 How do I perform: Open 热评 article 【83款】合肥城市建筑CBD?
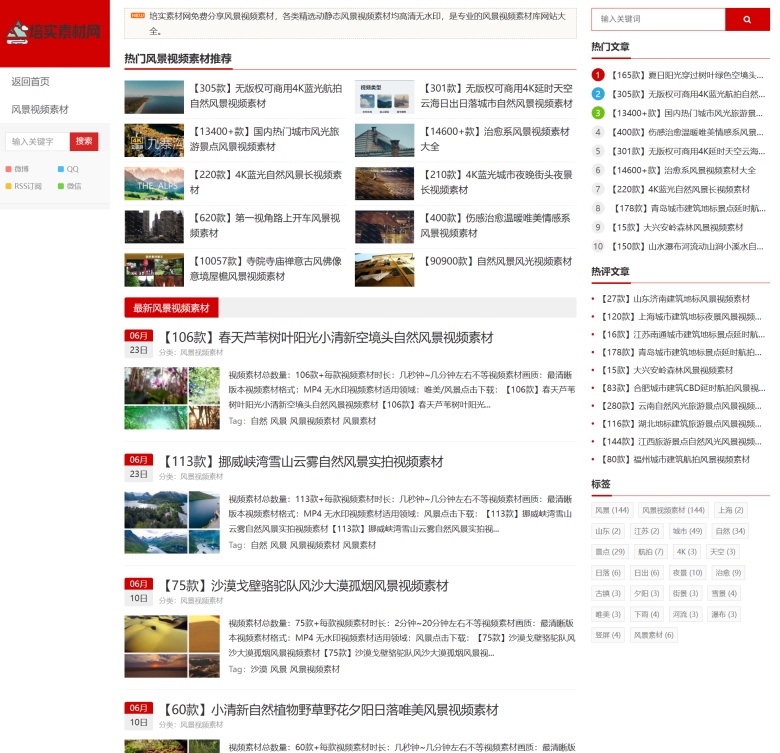[x=682, y=388]
